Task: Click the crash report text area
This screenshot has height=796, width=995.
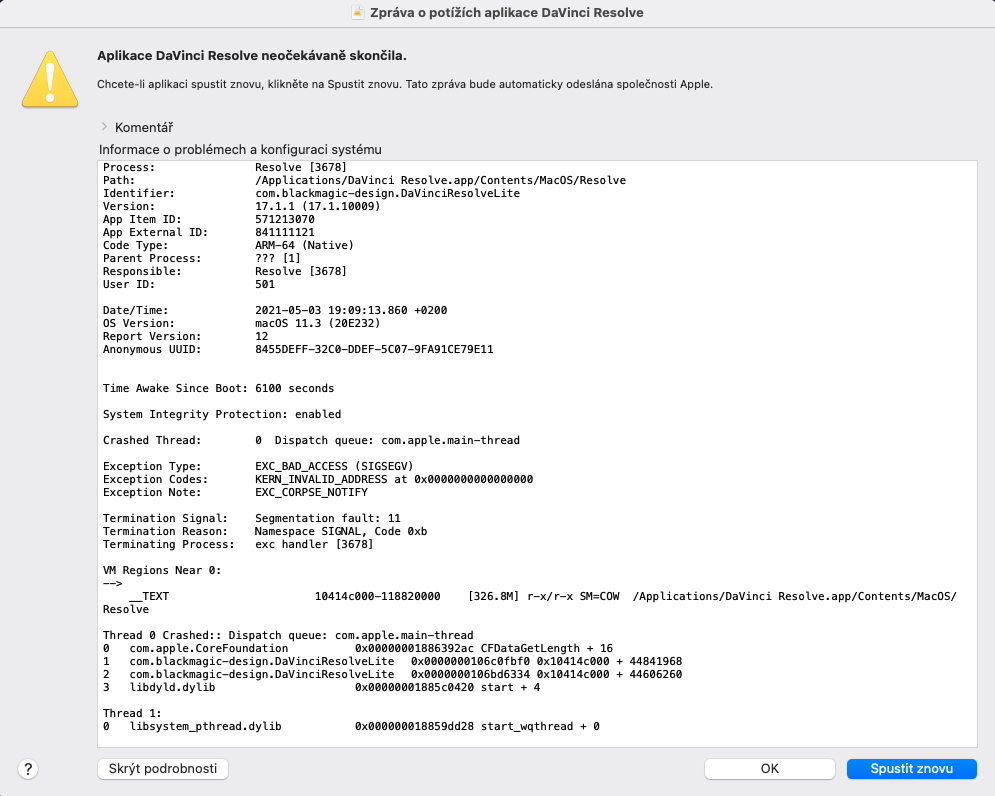Action: [537, 453]
